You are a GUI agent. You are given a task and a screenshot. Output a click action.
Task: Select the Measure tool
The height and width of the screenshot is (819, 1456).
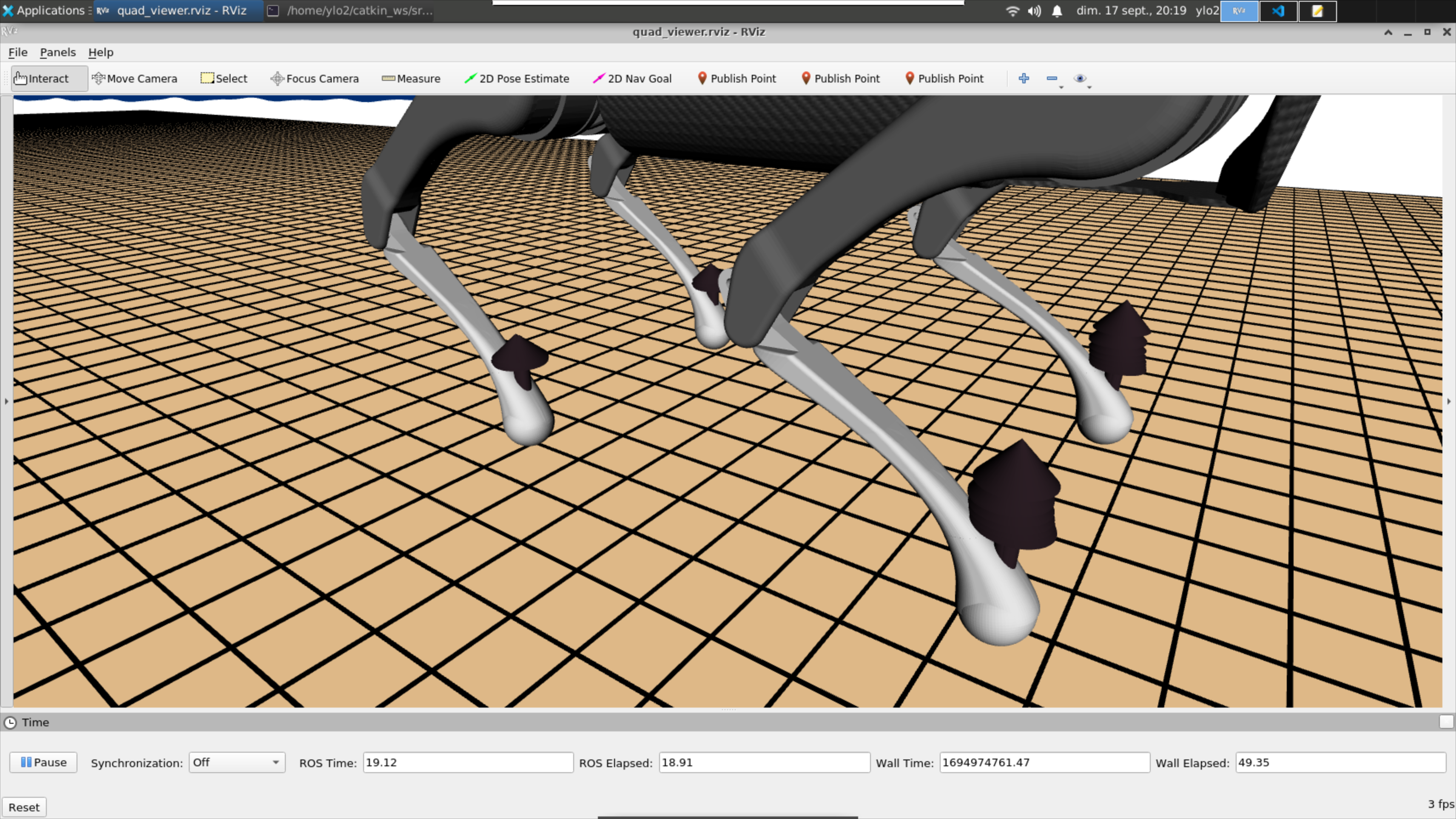pyautogui.click(x=411, y=79)
